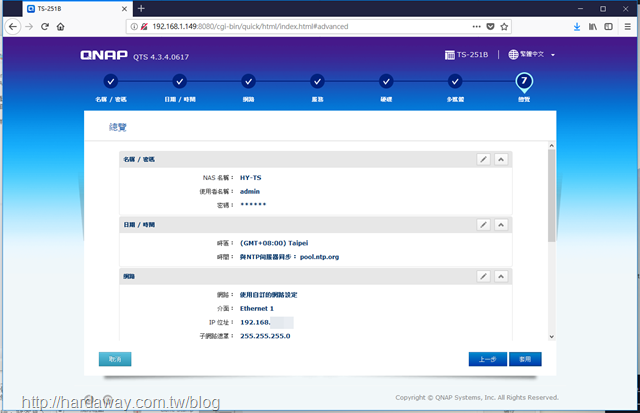
Task: Open Firefox hamburger menu
Action: tap(628, 27)
